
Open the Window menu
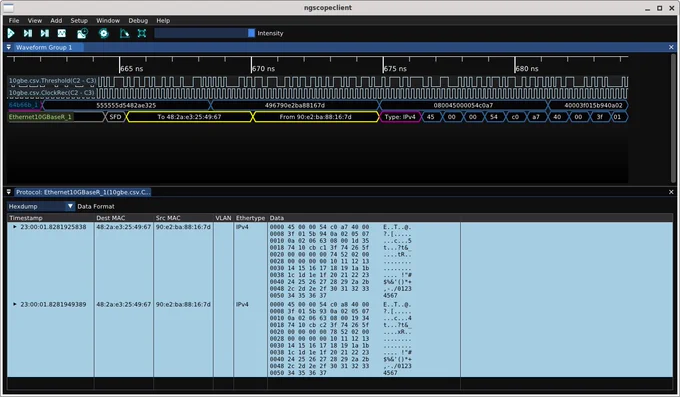click(x=108, y=20)
